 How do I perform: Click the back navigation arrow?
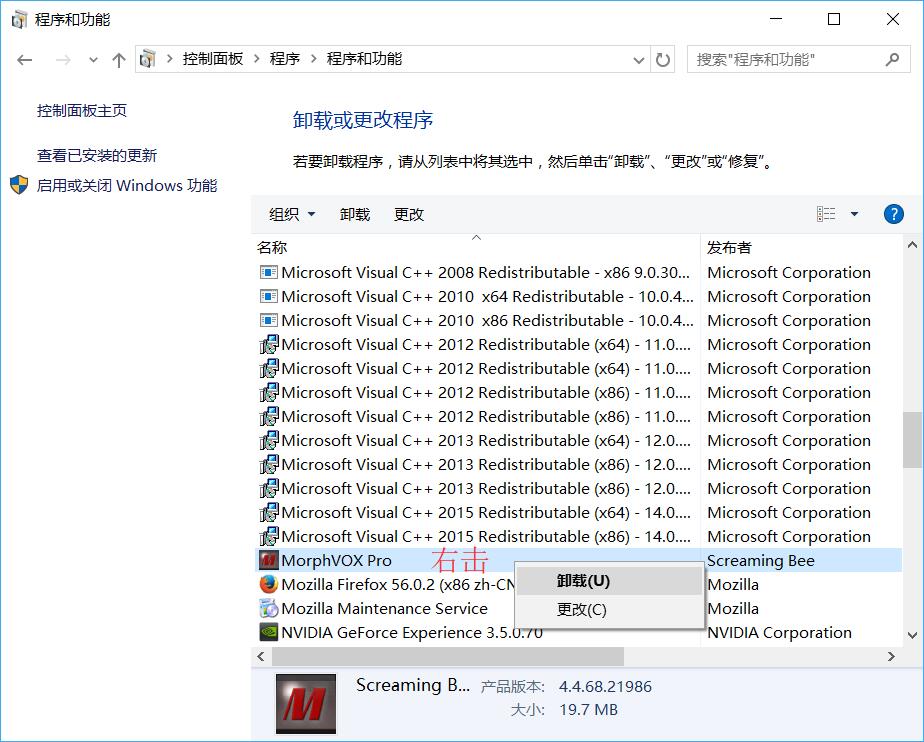25,60
